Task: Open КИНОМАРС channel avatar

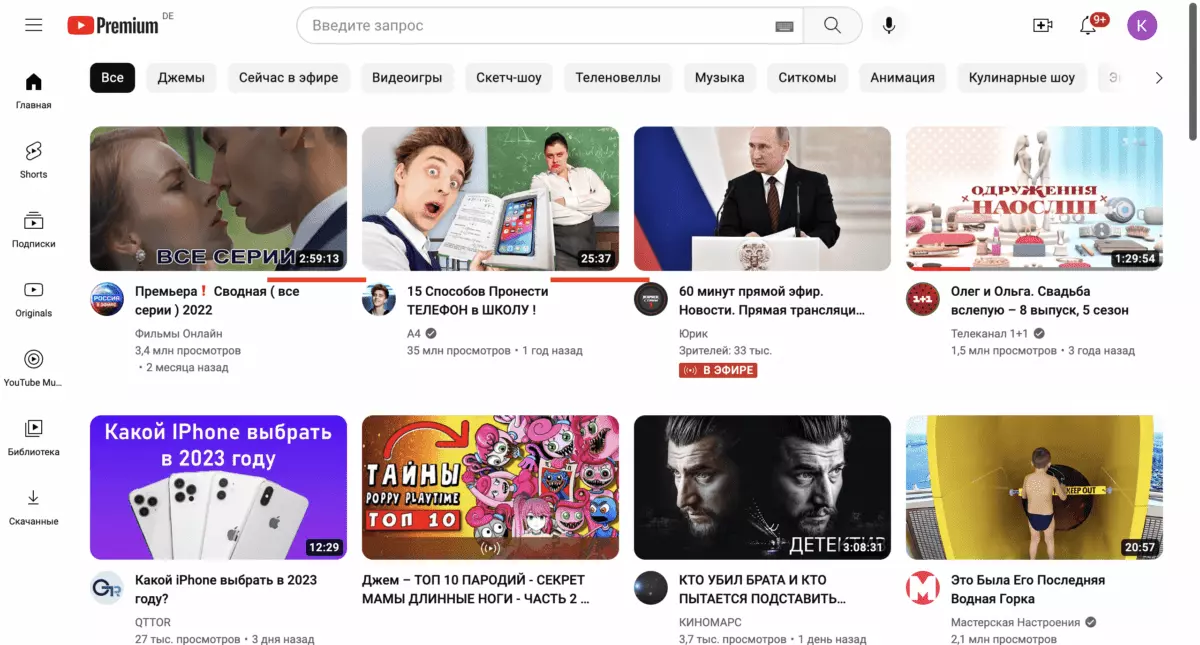Action: (x=651, y=588)
